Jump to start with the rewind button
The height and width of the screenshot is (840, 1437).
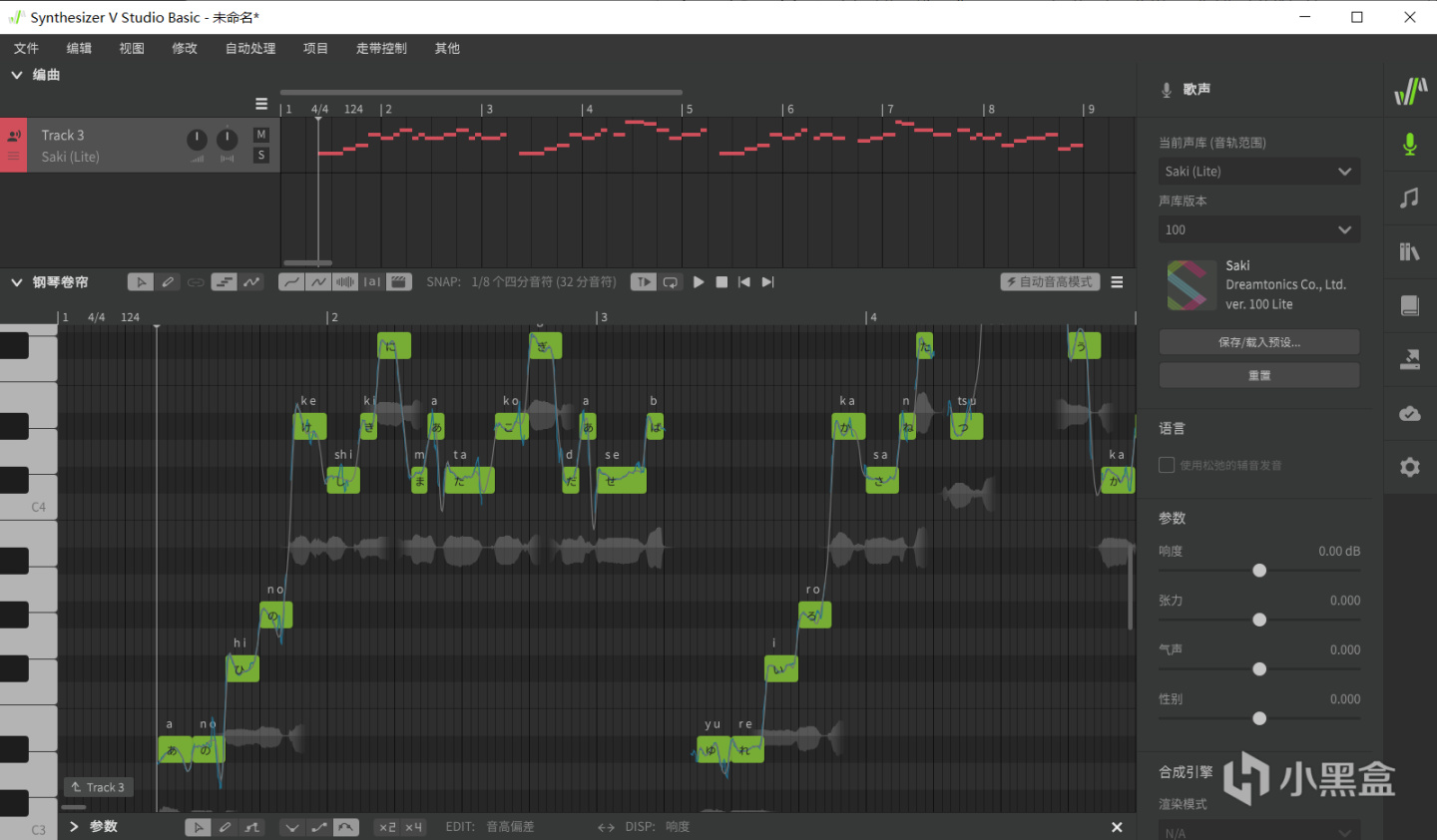click(744, 282)
